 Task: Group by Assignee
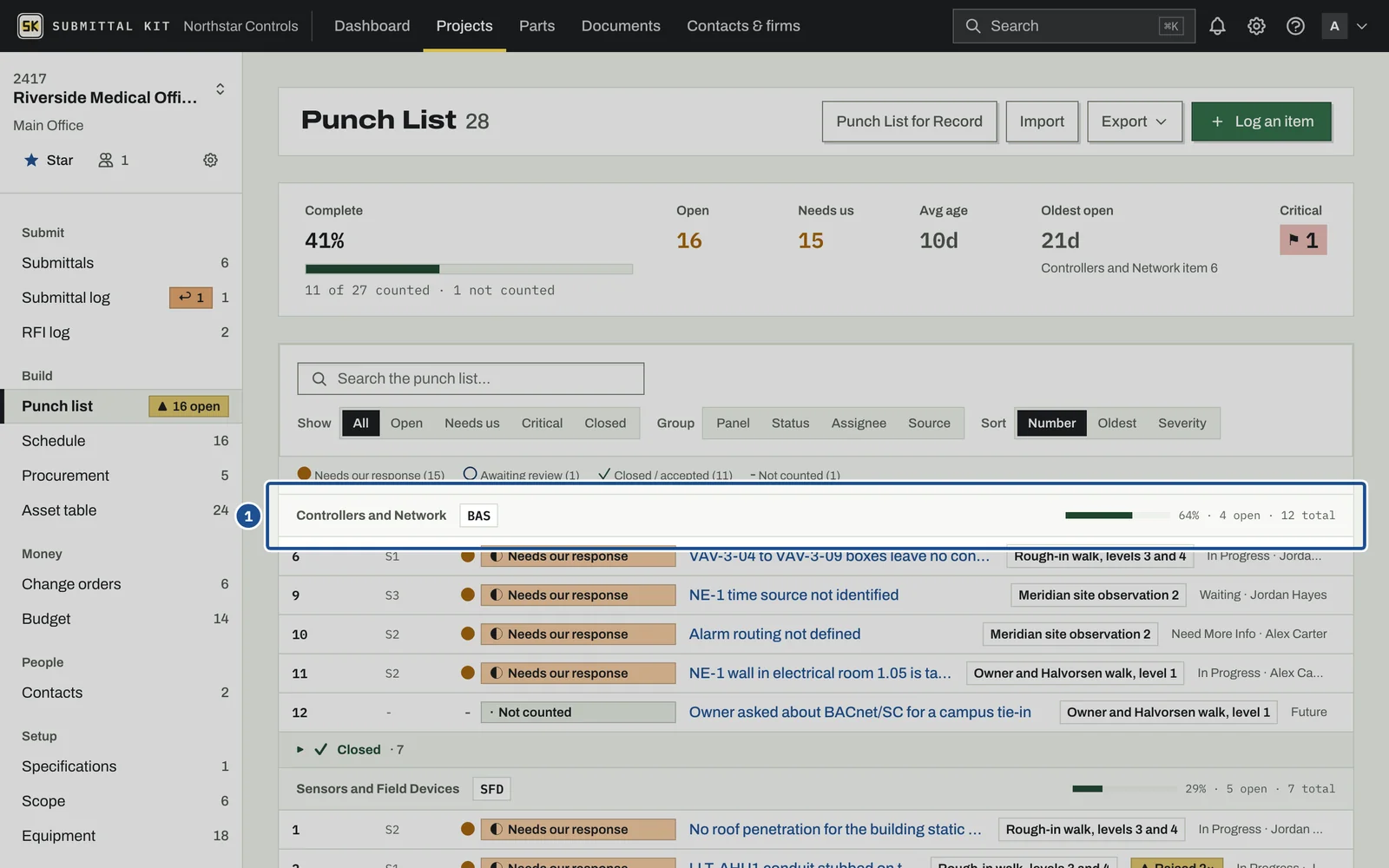tap(859, 423)
